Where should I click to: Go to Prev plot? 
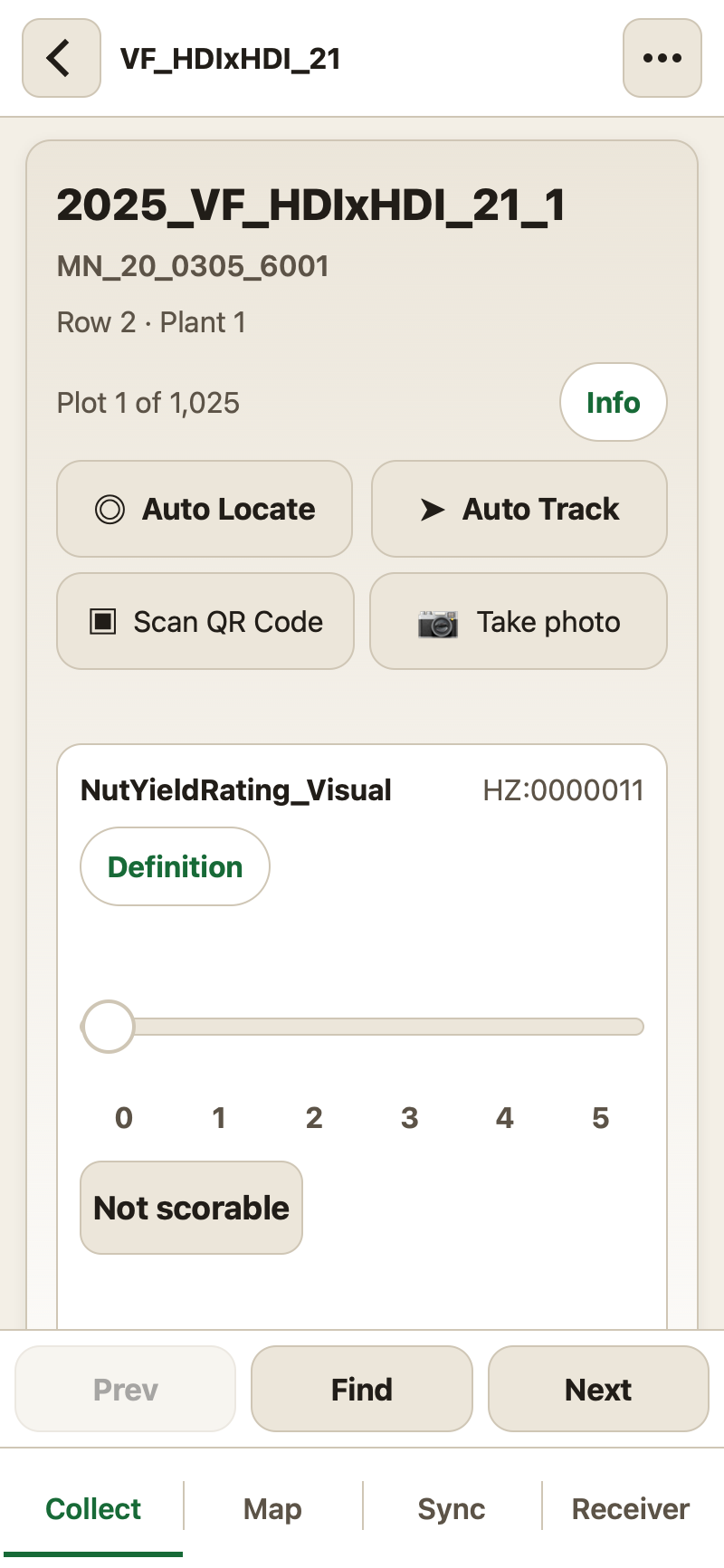click(126, 1389)
